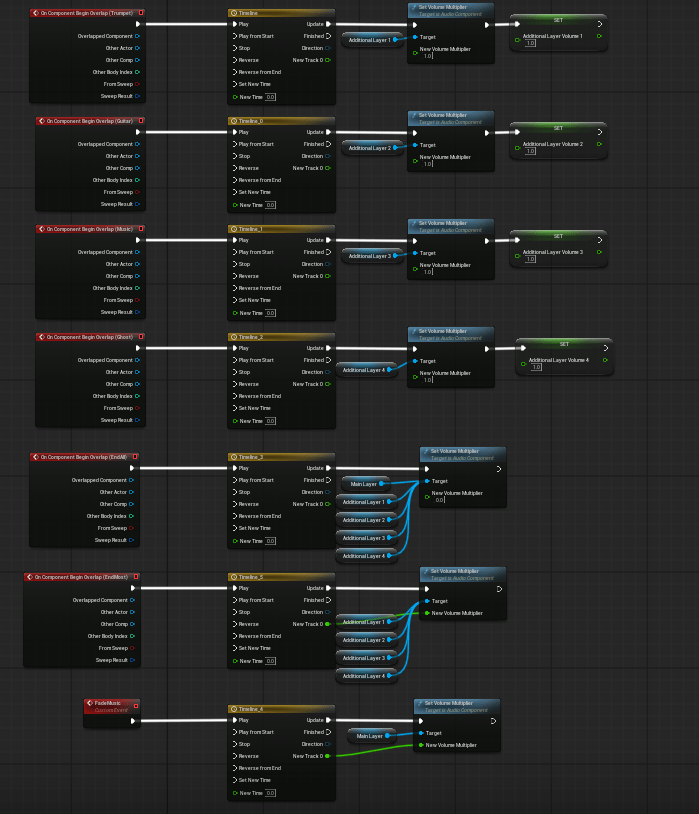This screenshot has width=699, height=814.
Task: Click the event icon on the Trumpet overlap node
Action: click(x=37, y=13)
